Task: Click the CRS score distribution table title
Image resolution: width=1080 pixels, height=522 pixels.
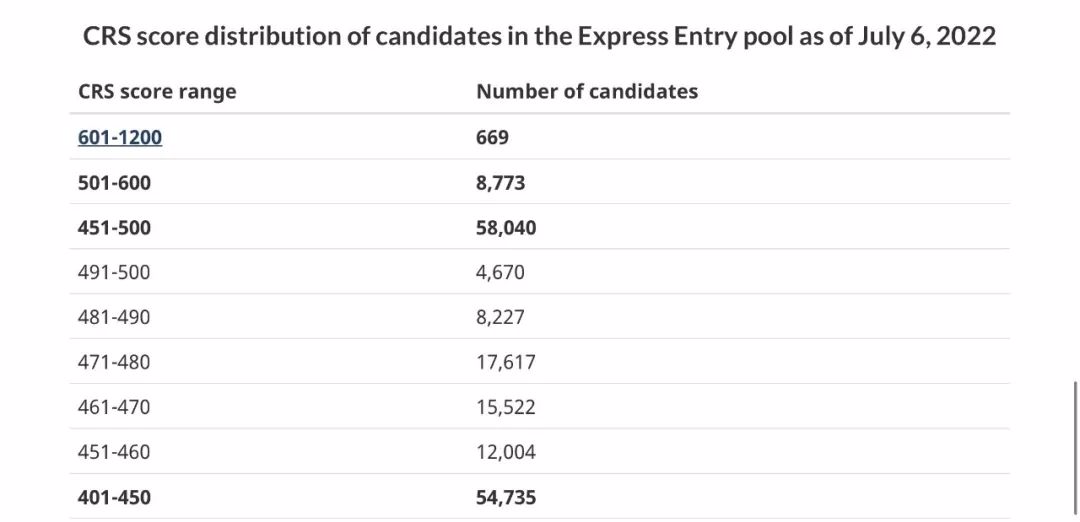Action: (x=539, y=36)
